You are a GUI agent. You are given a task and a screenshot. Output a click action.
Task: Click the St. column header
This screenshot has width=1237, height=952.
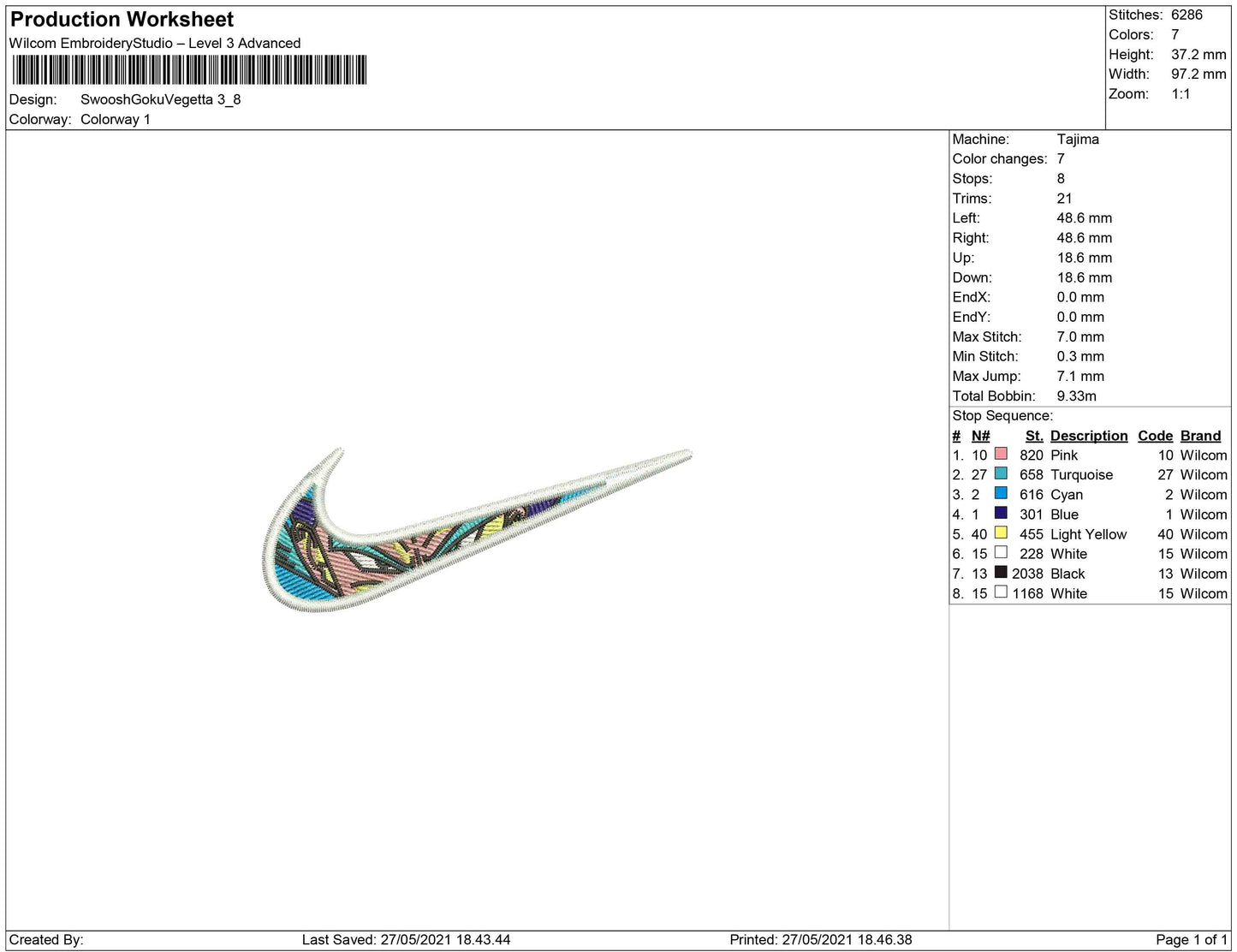1034,436
